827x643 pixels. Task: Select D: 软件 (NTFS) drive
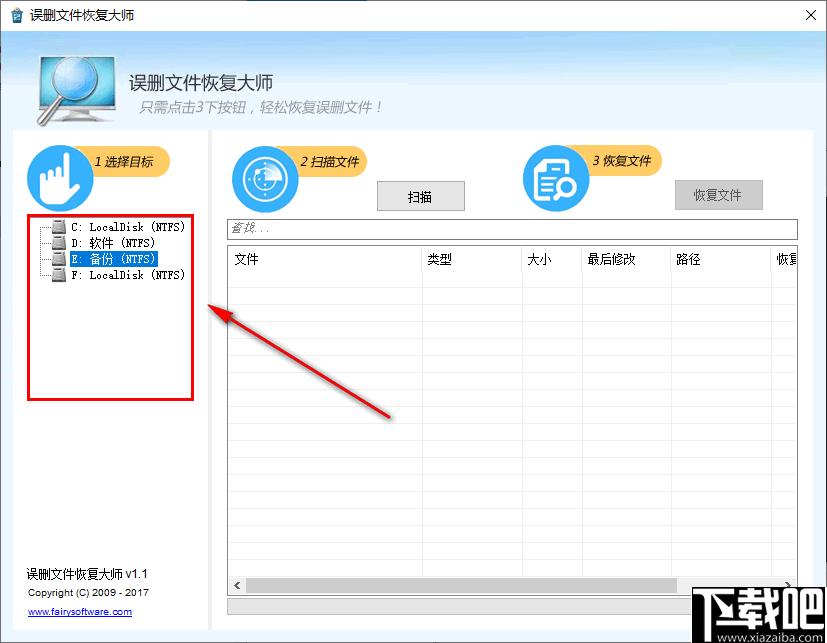(113, 243)
